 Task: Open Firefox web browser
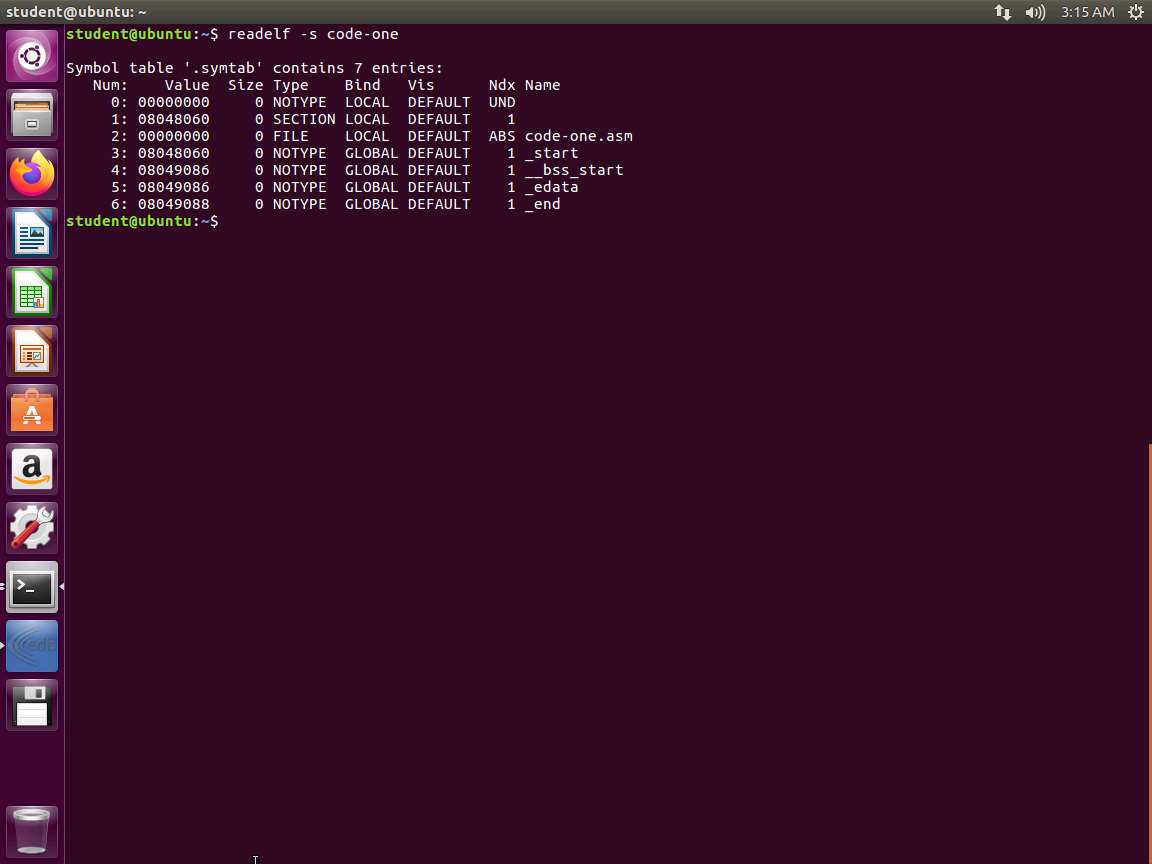32,174
